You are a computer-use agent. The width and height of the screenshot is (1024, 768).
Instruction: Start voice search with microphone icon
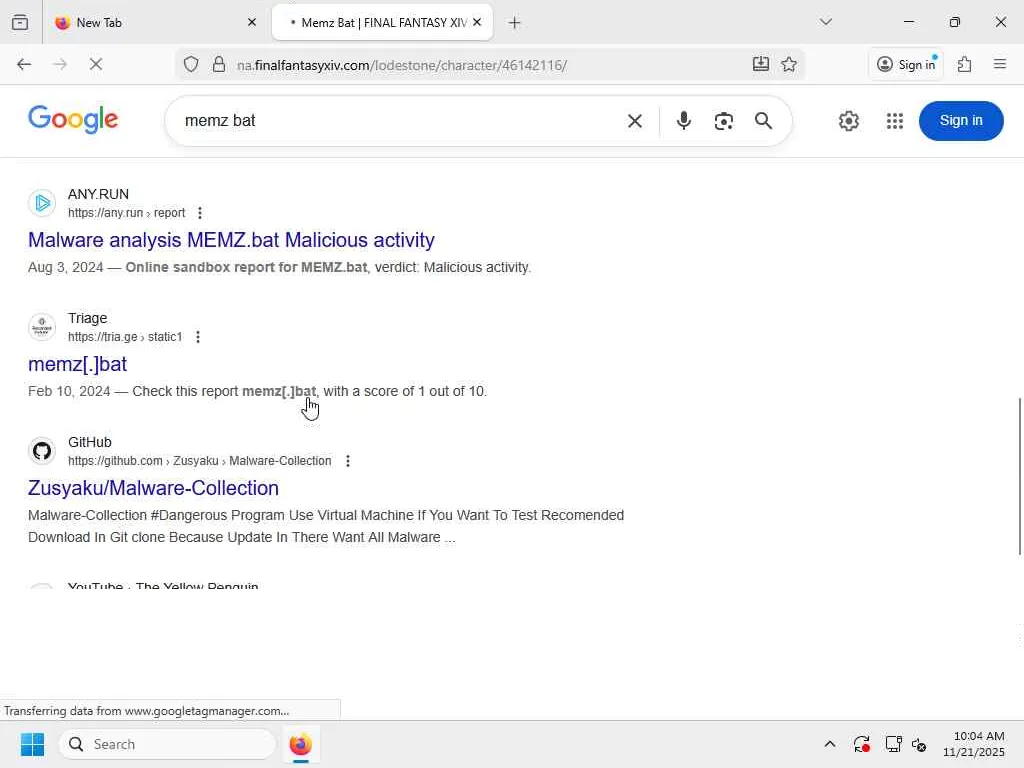(684, 121)
